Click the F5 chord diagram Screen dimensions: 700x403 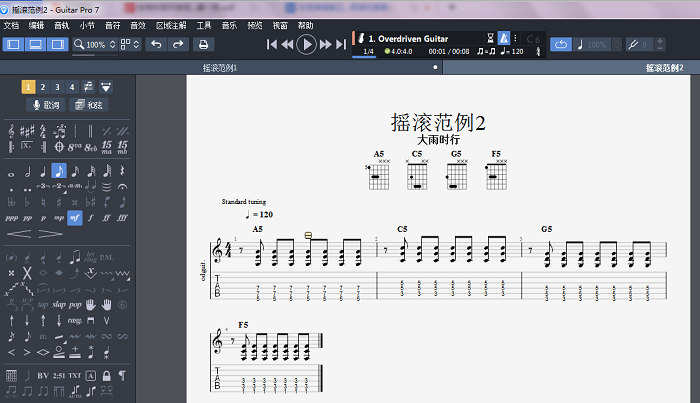tap(496, 170)
